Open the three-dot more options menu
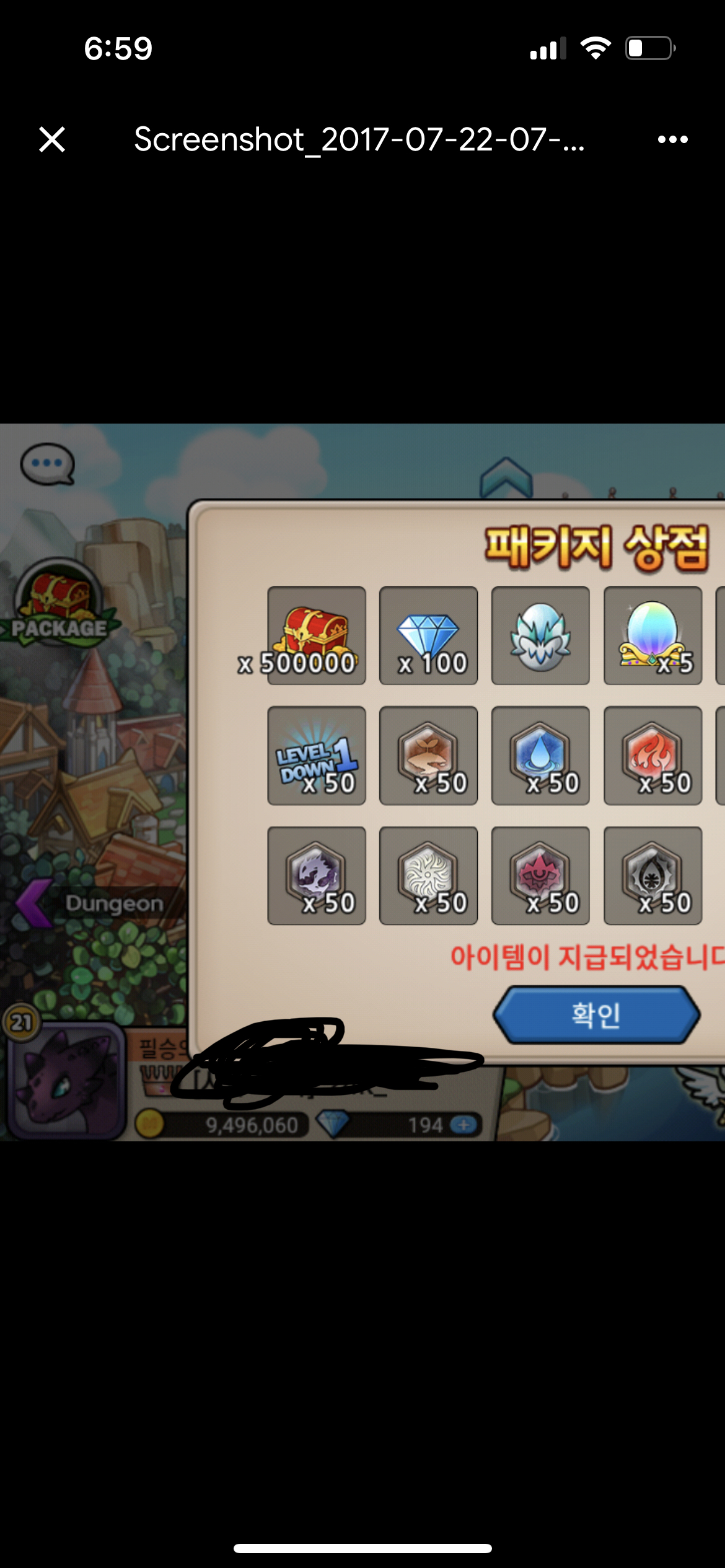 pyautogui.click(x=672, y=139)
